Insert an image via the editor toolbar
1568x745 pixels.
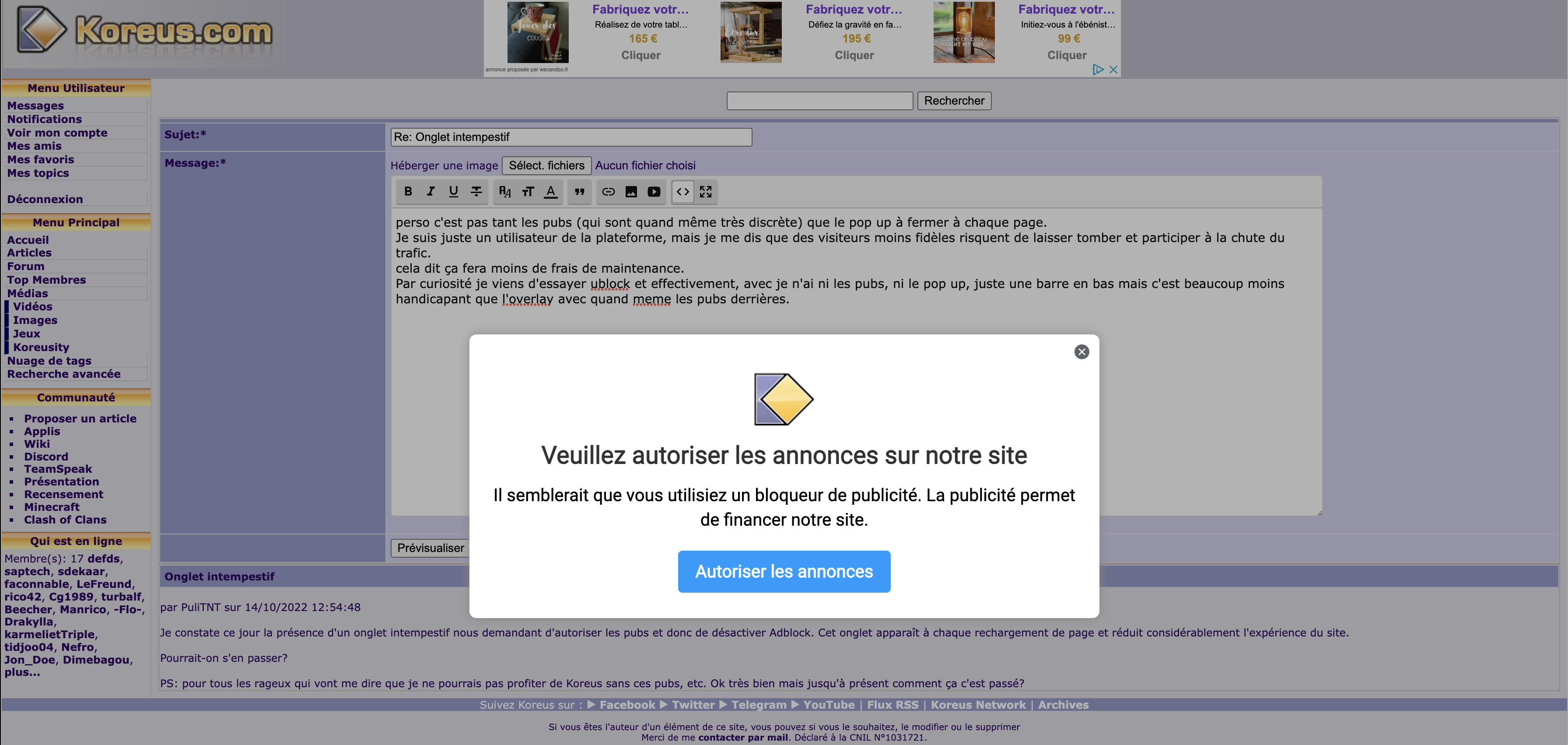tap(631, 192)
